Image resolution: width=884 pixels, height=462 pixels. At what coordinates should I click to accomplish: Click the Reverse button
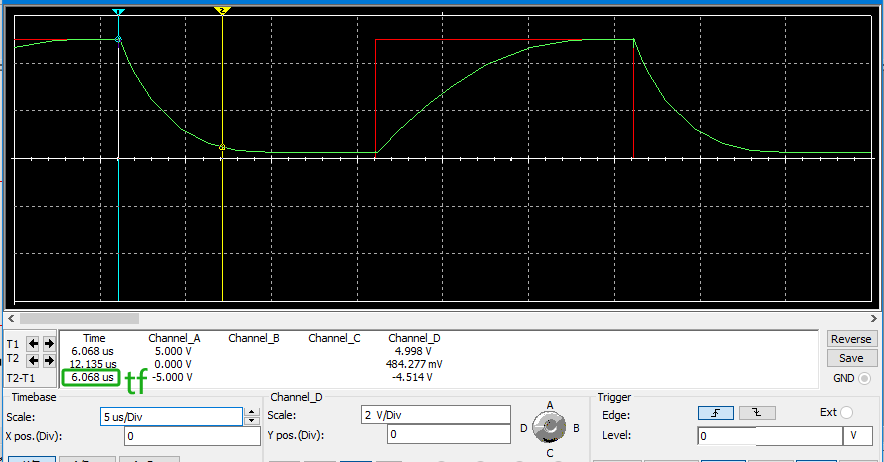[851, 339]
